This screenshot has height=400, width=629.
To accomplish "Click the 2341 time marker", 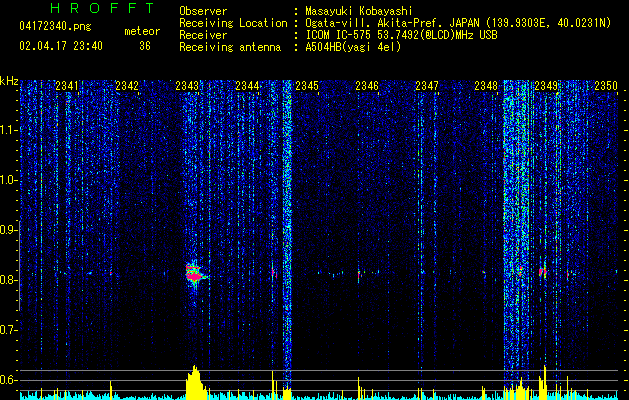I will (67, 85).
